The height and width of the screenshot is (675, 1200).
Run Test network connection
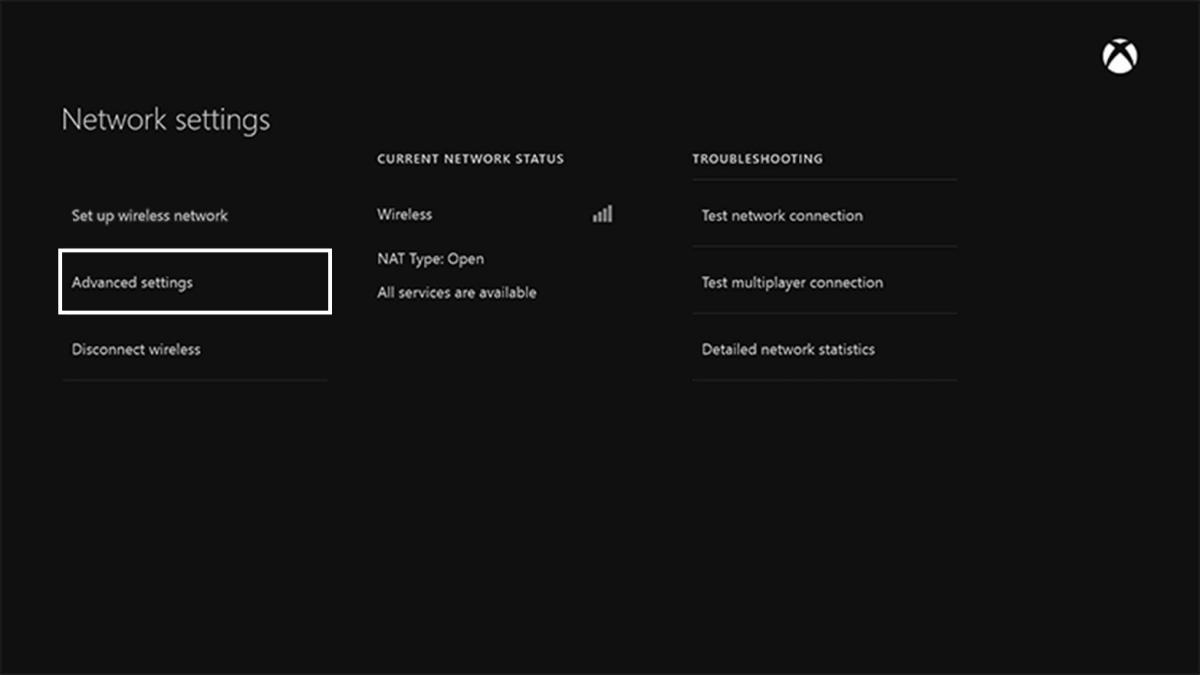click(824, 215)
